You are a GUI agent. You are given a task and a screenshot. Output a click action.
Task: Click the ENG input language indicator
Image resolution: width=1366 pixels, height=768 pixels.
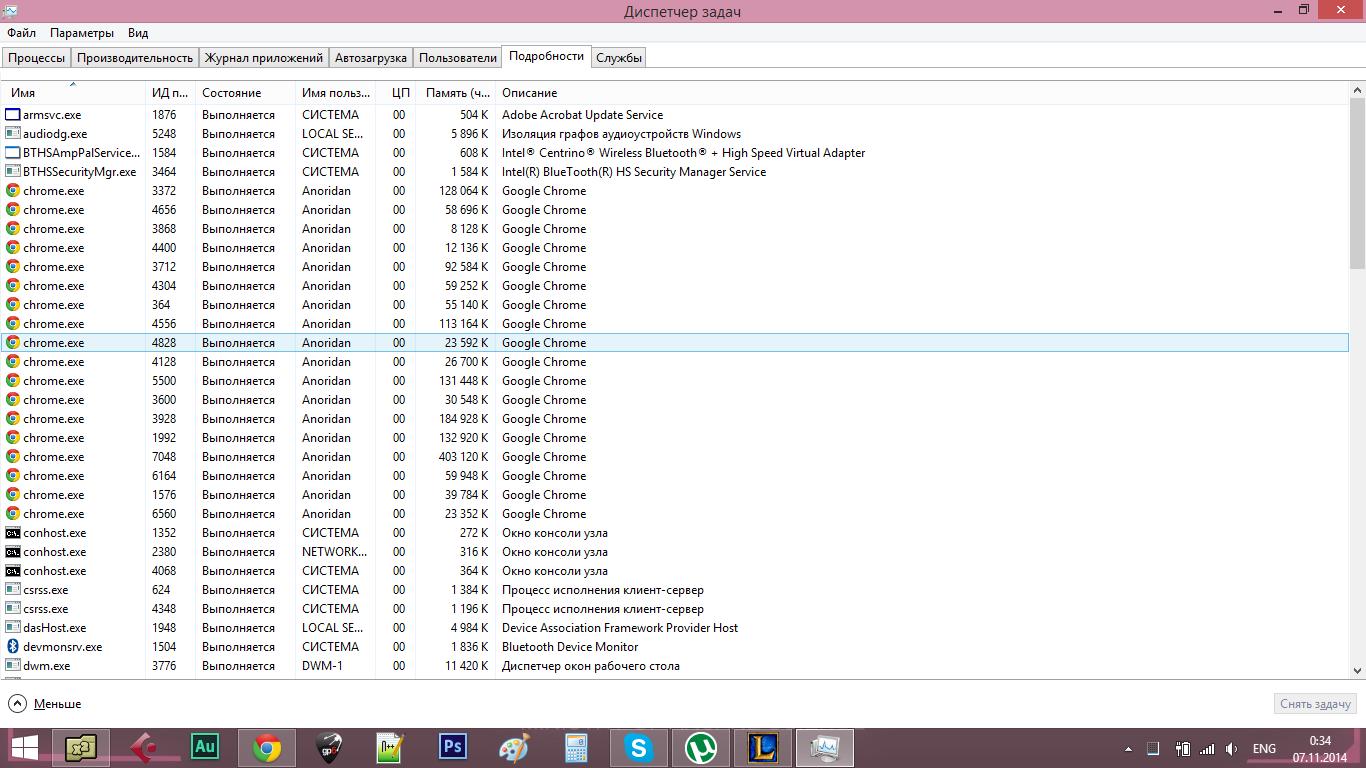(1263, 749)
